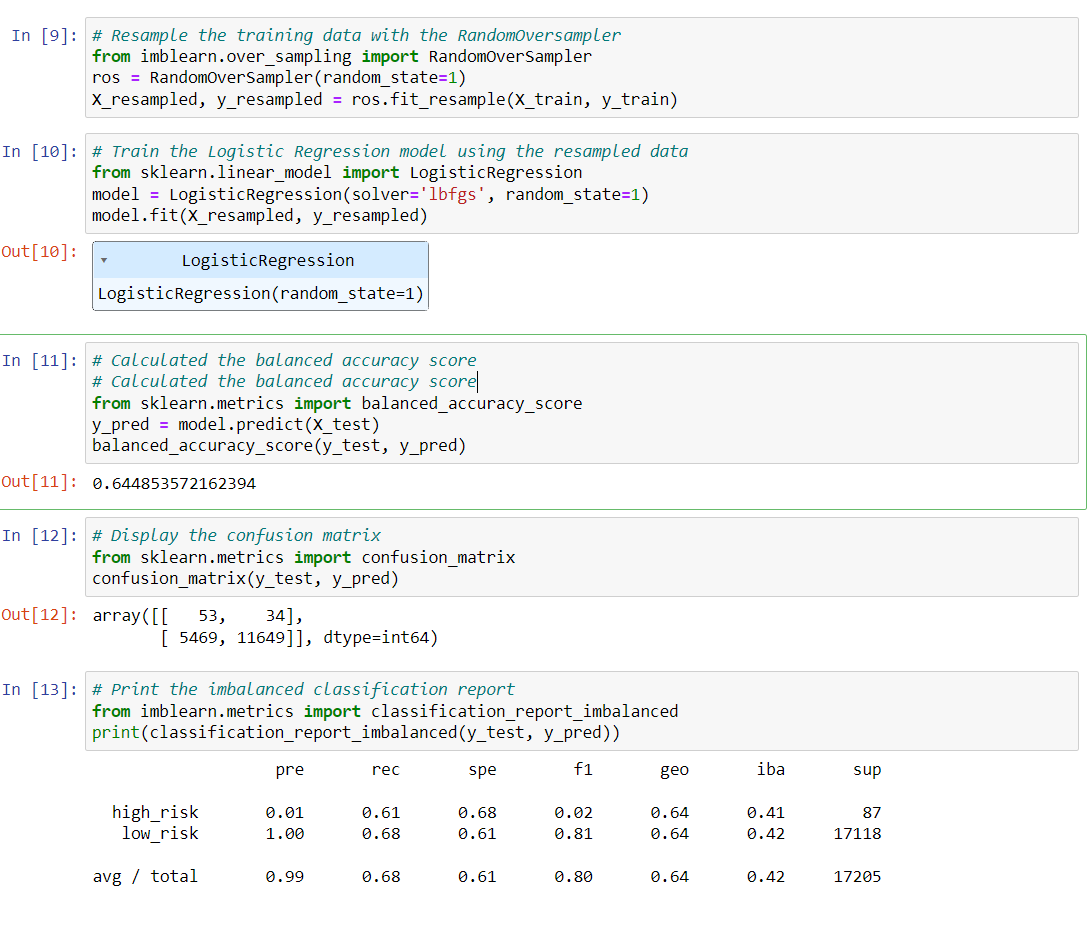Click the low_risk f1 value 0.81
Screen dimensions: 1091x943
573,834
